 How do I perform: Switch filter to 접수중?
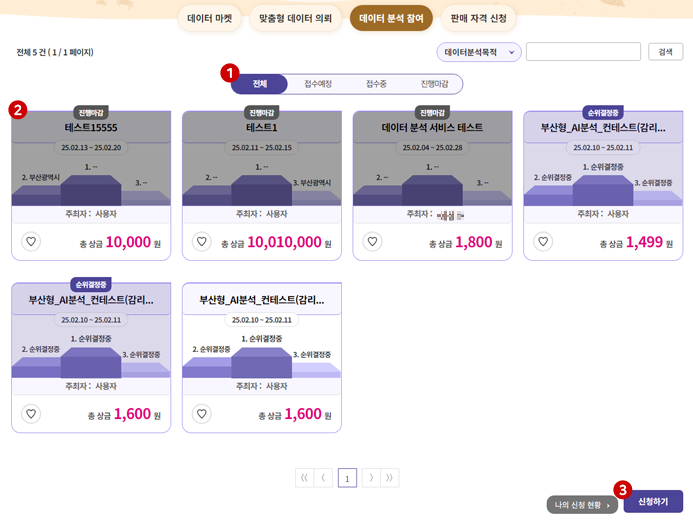pyautogui.click(x=376, y=84)
